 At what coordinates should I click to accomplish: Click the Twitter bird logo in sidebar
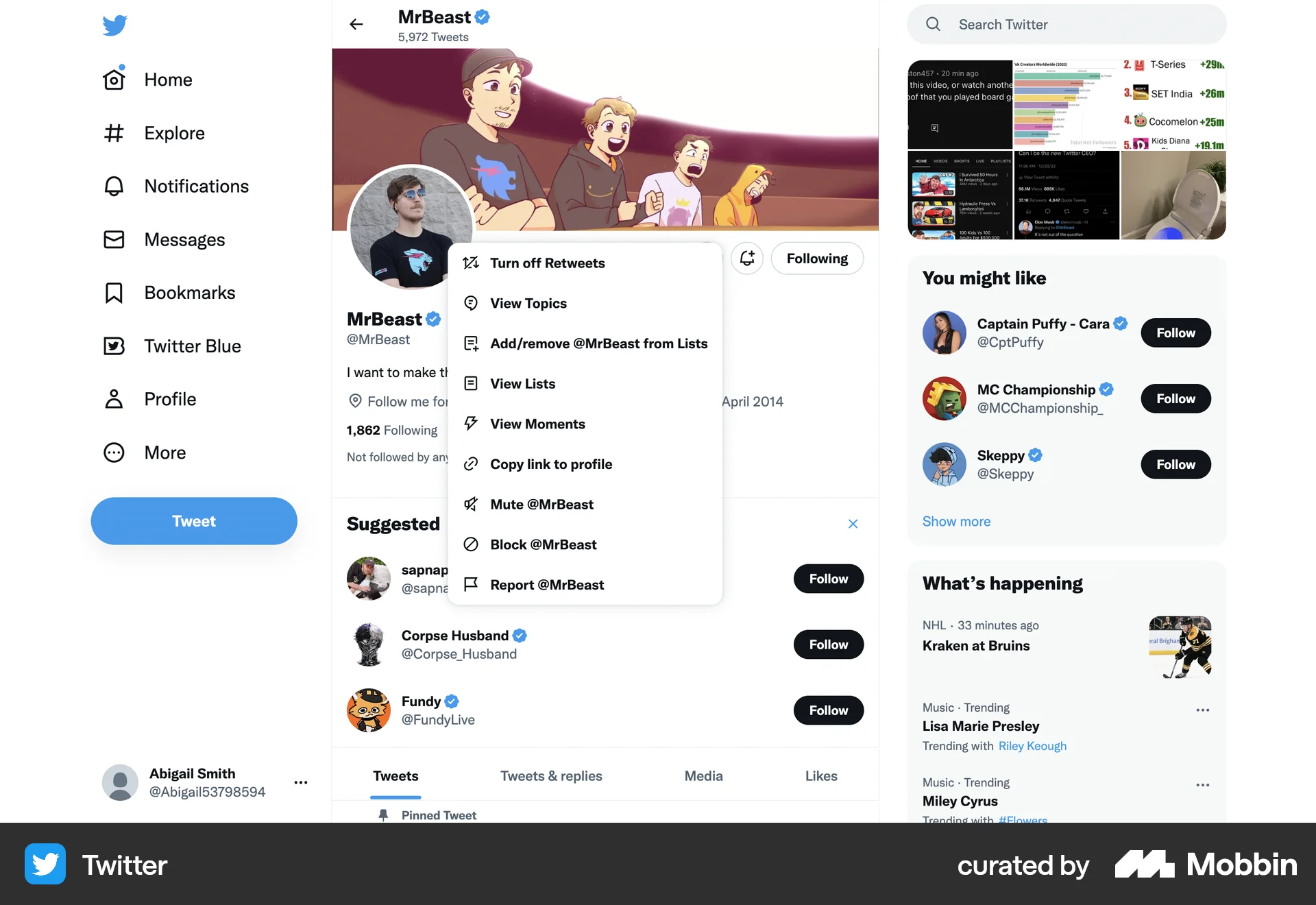[114, 25]
